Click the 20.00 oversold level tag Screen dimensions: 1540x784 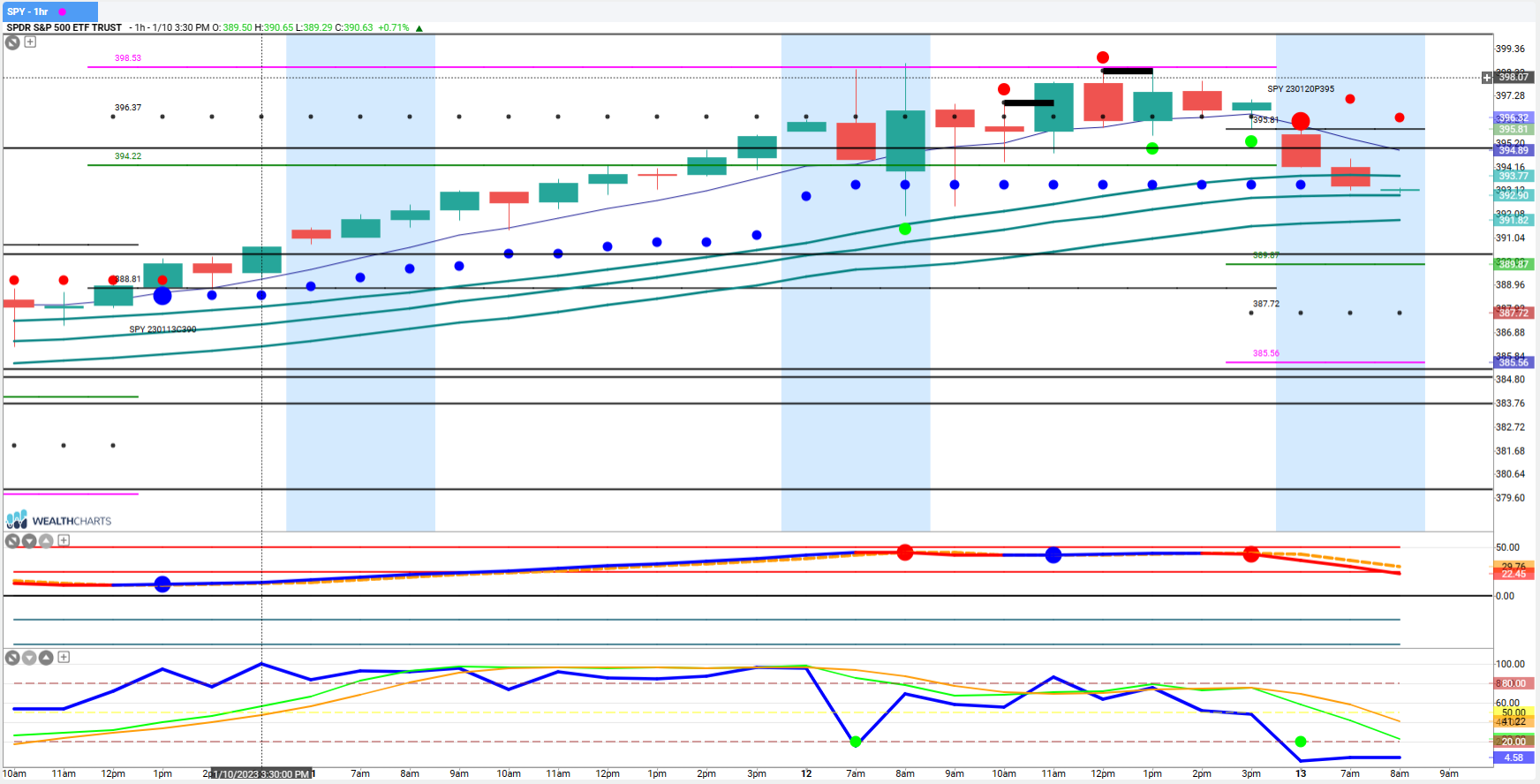point(1514,742)
